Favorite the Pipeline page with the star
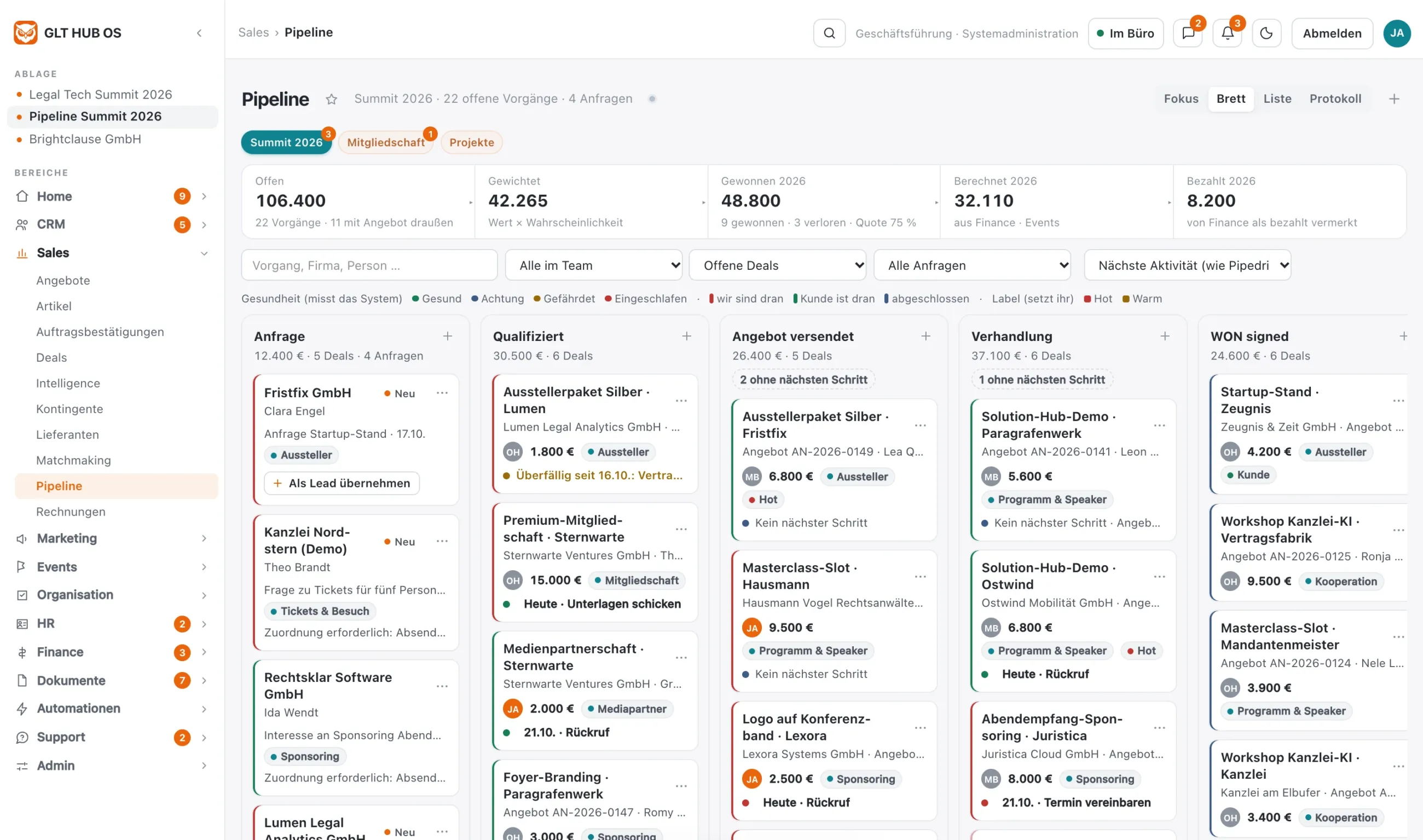 (331, 99)
